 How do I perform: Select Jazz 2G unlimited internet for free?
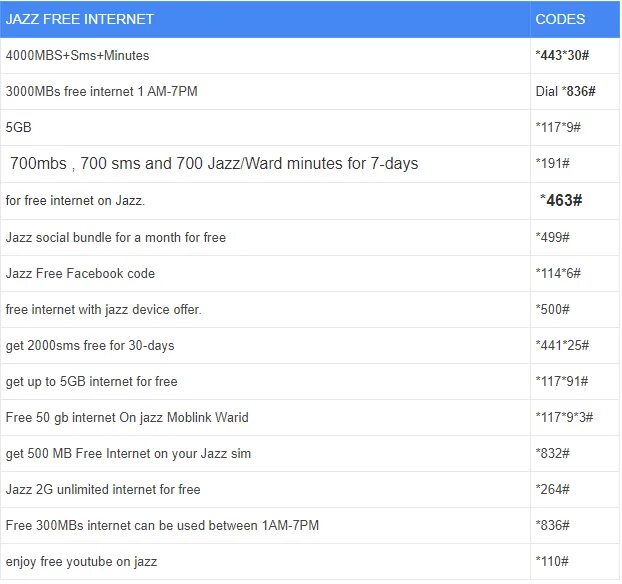coord(103,490)
